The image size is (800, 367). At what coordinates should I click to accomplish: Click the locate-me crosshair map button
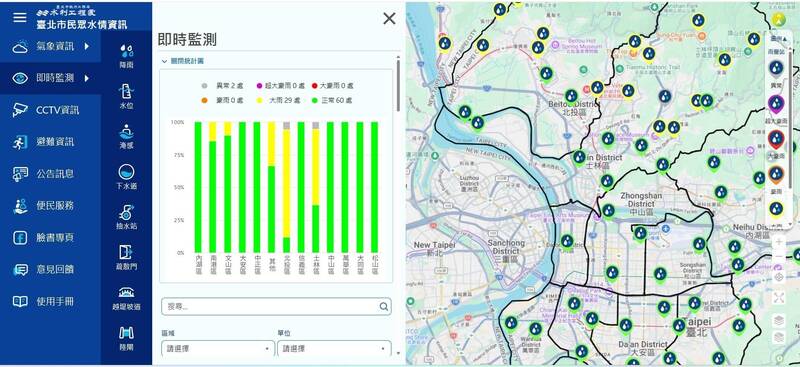779,277
